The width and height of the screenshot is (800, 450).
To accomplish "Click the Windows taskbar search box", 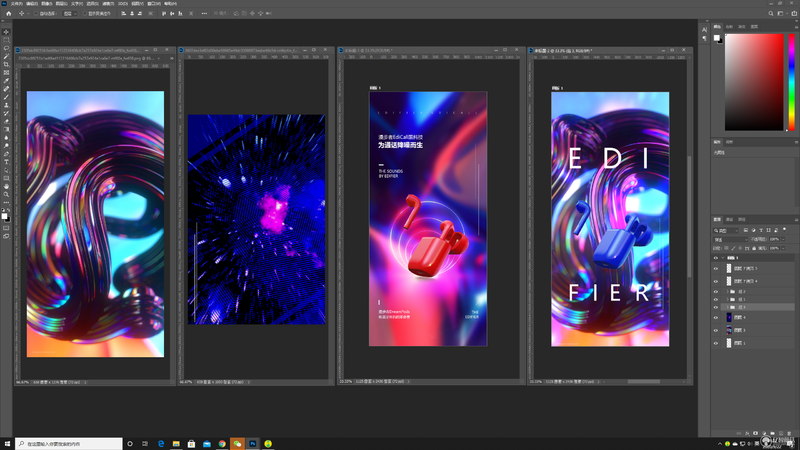I will [69, 444].
